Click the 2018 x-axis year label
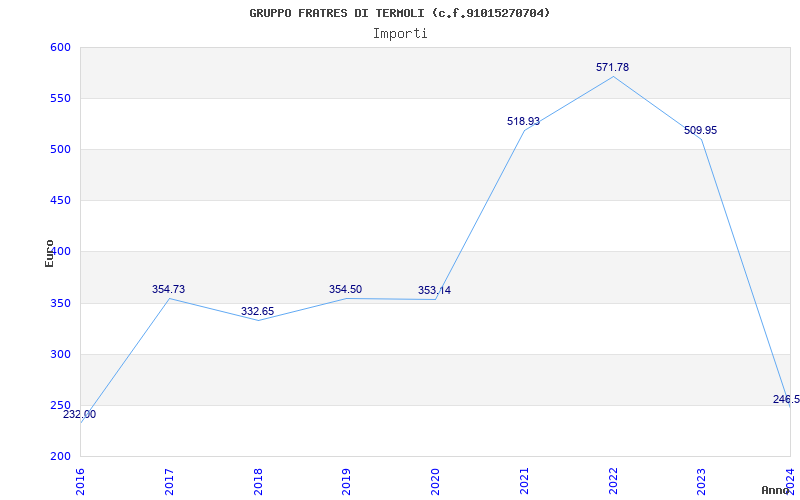Image resolution: width=800 pixels, height=500 pixels. (258, 481)
